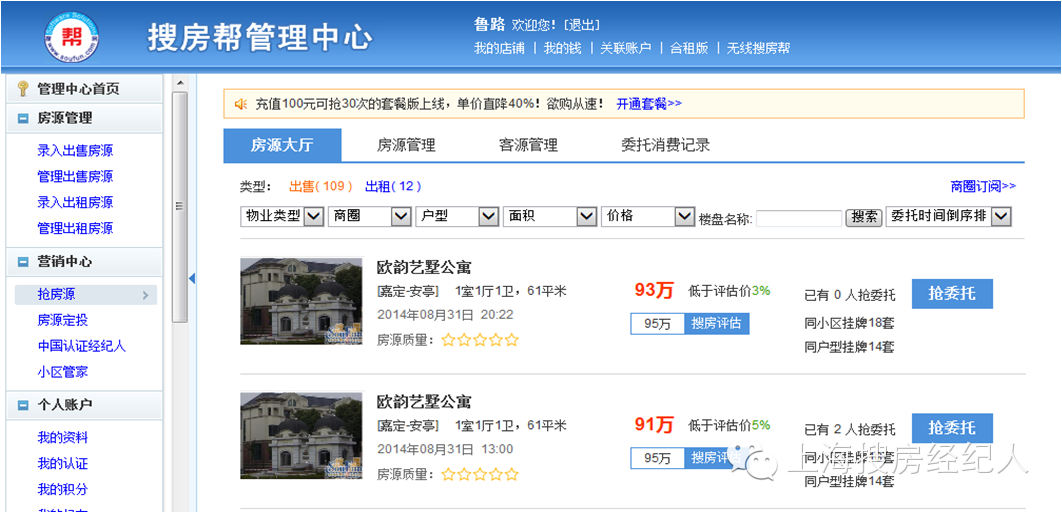Filter by 出售(109) type
This screenshot has height=513, width=1062.
[322, 186]
